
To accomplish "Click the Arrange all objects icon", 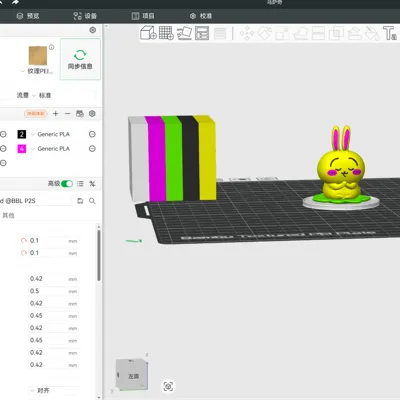I will coord(202,33).
